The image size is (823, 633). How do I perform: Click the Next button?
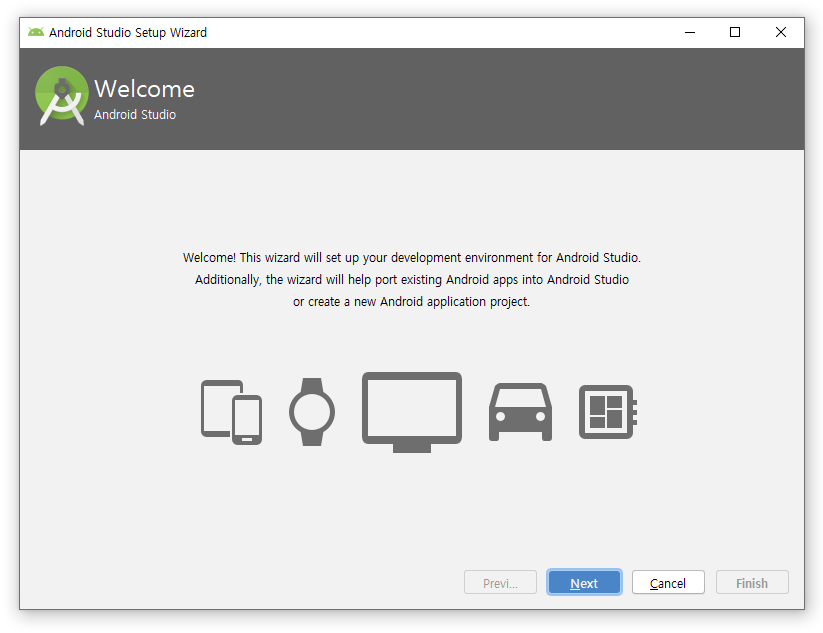coord(584,583)
